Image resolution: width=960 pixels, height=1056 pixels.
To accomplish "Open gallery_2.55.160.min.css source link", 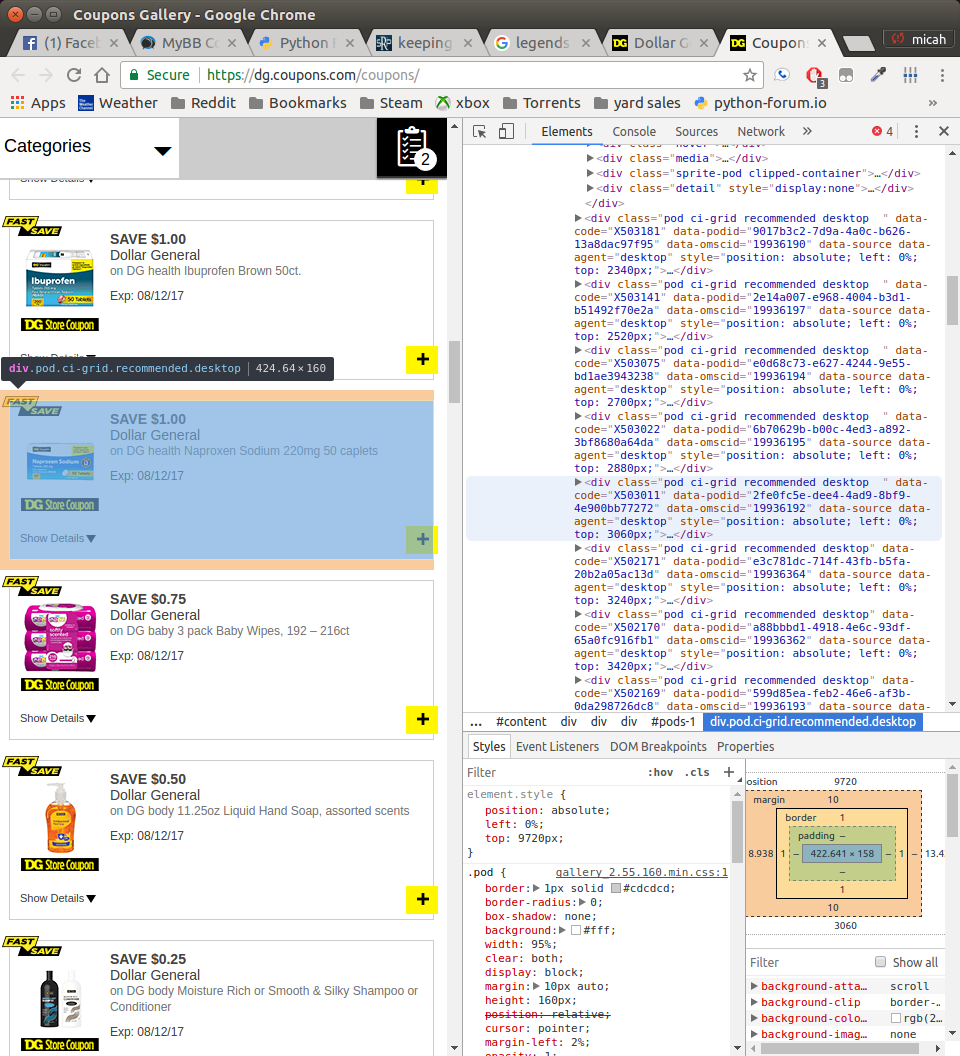I will [x=641, y=872].
